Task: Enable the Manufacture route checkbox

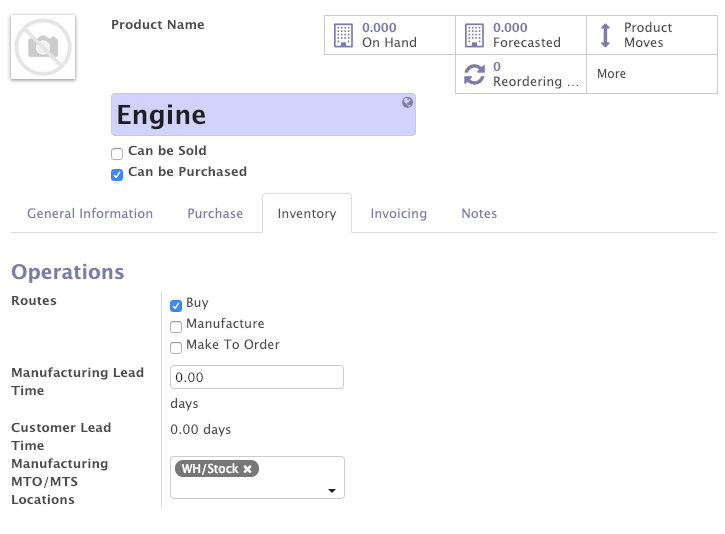Action: tap(176, 327)
